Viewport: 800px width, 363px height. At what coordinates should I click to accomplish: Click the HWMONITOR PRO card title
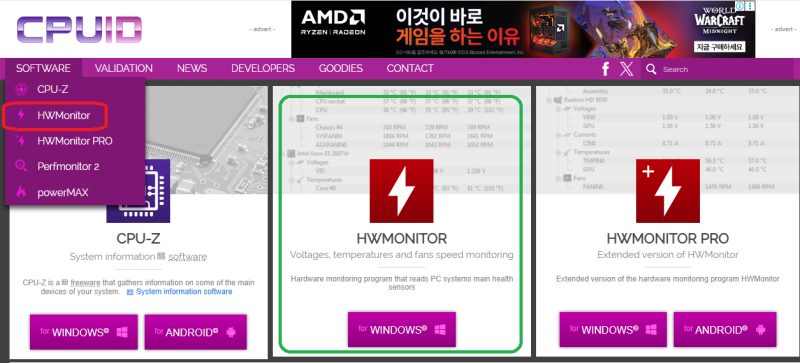point(667,238)
